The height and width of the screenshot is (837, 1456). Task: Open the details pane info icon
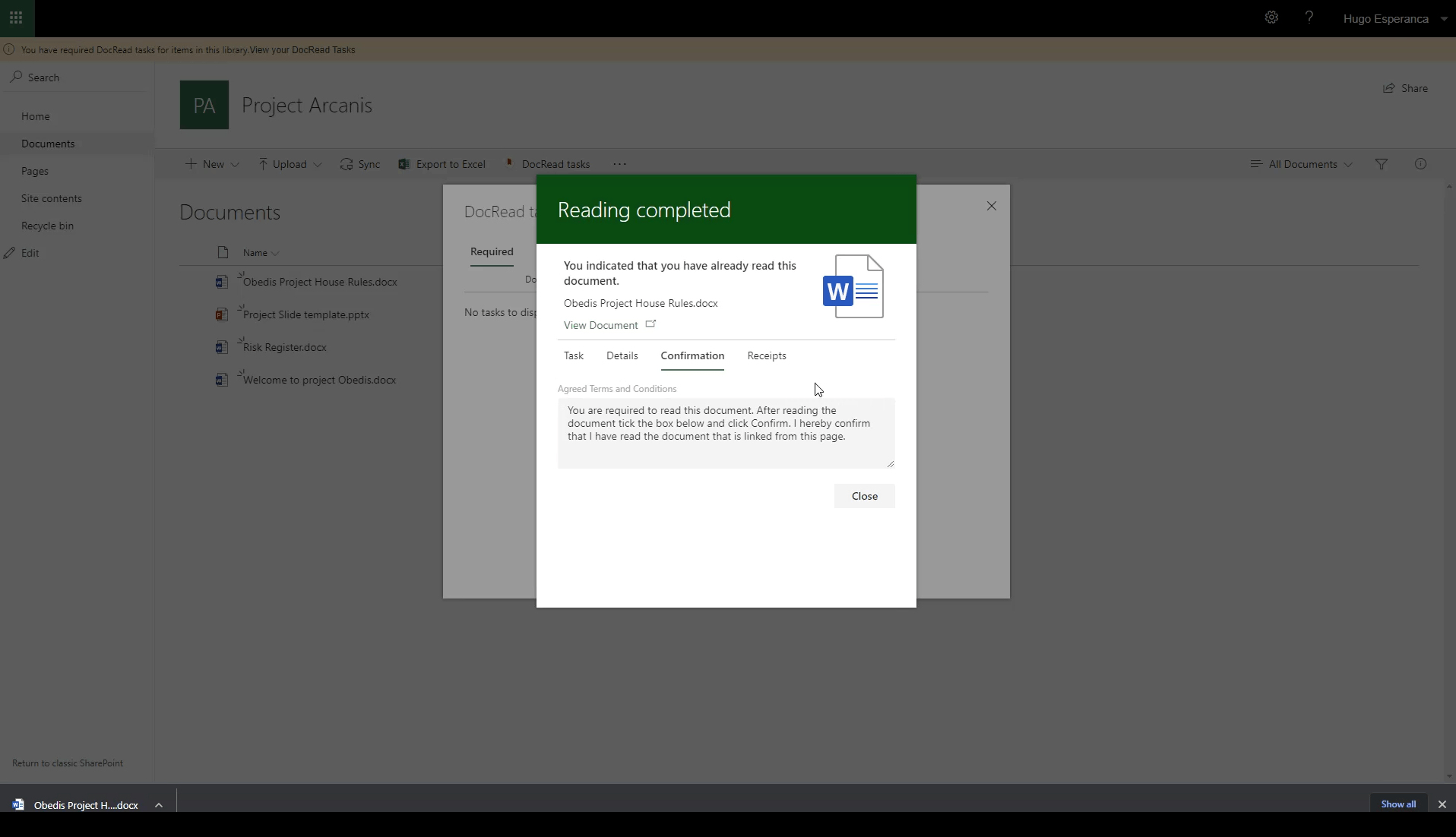[x=1420, y=164]
